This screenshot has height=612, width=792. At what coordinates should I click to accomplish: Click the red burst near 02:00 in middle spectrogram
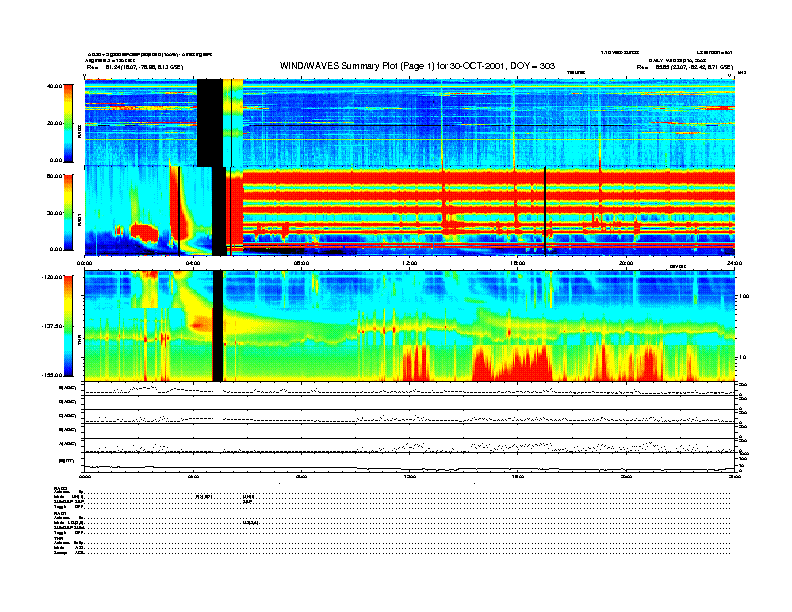[144, 232]
